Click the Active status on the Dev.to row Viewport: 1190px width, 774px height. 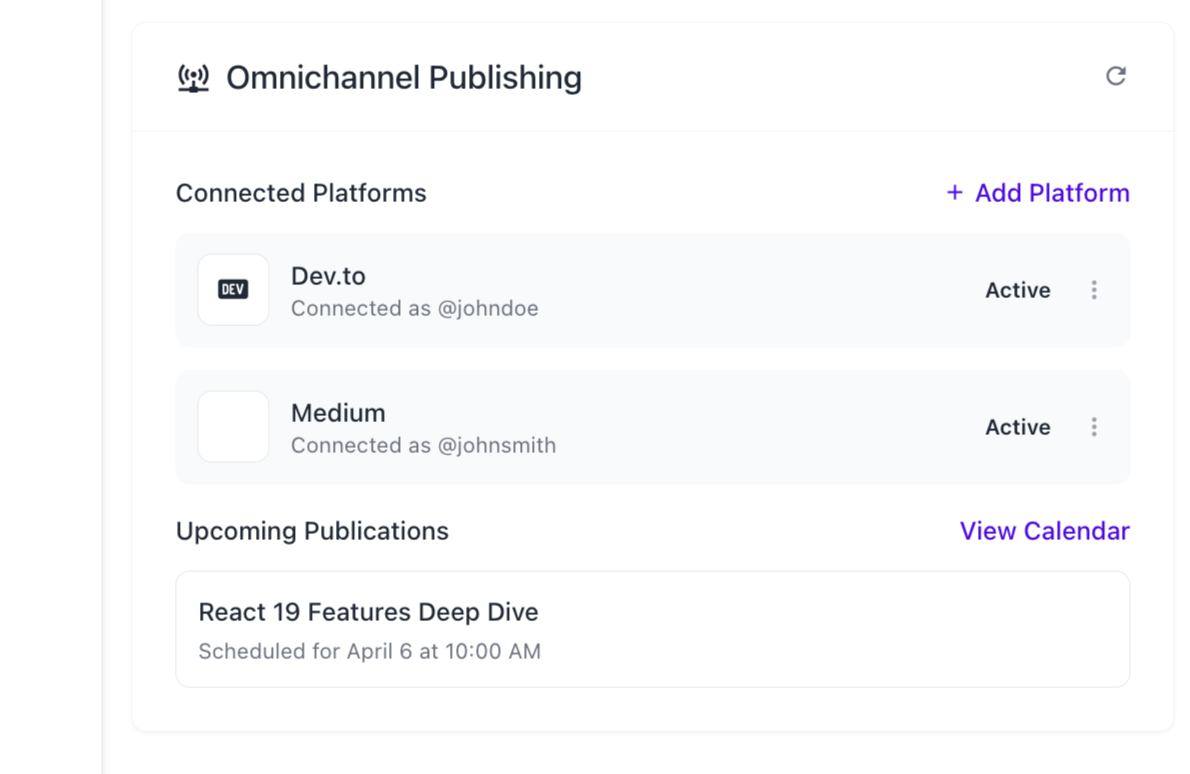pyautogui.click(x=1018, y=290)
